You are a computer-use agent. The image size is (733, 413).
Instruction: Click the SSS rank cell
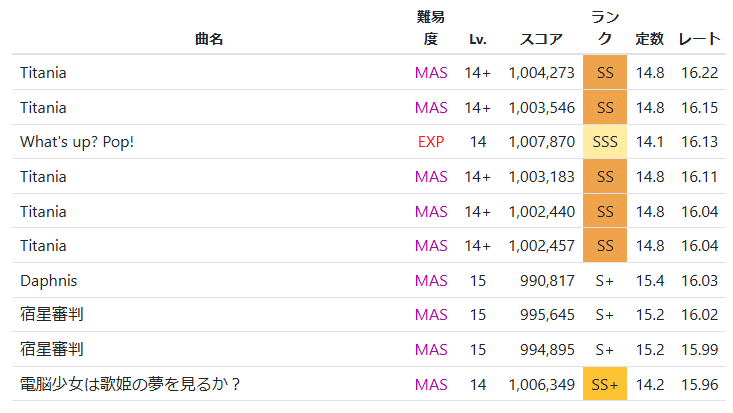coord(605,142)
